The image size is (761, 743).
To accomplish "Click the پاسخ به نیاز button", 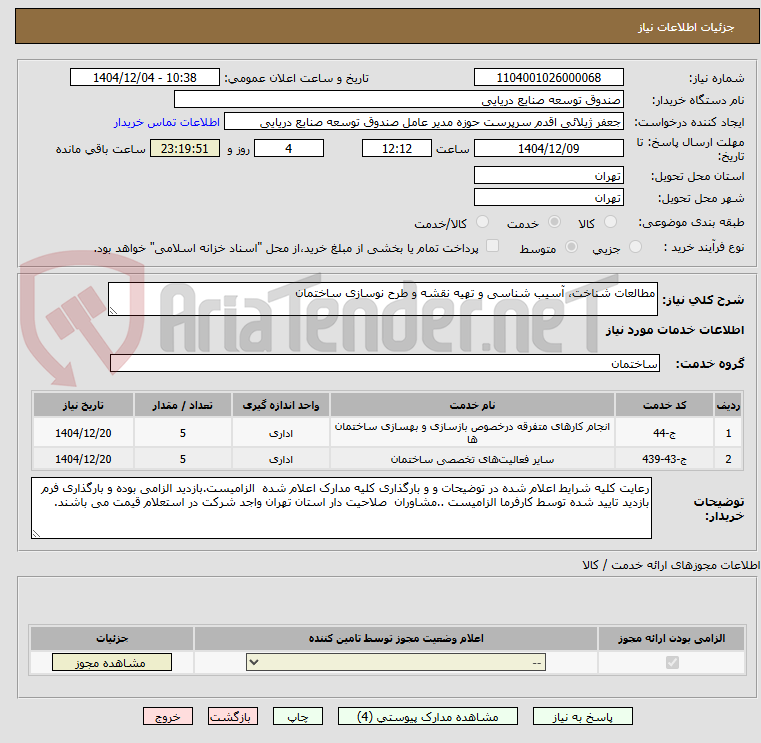I will [582, 717].
